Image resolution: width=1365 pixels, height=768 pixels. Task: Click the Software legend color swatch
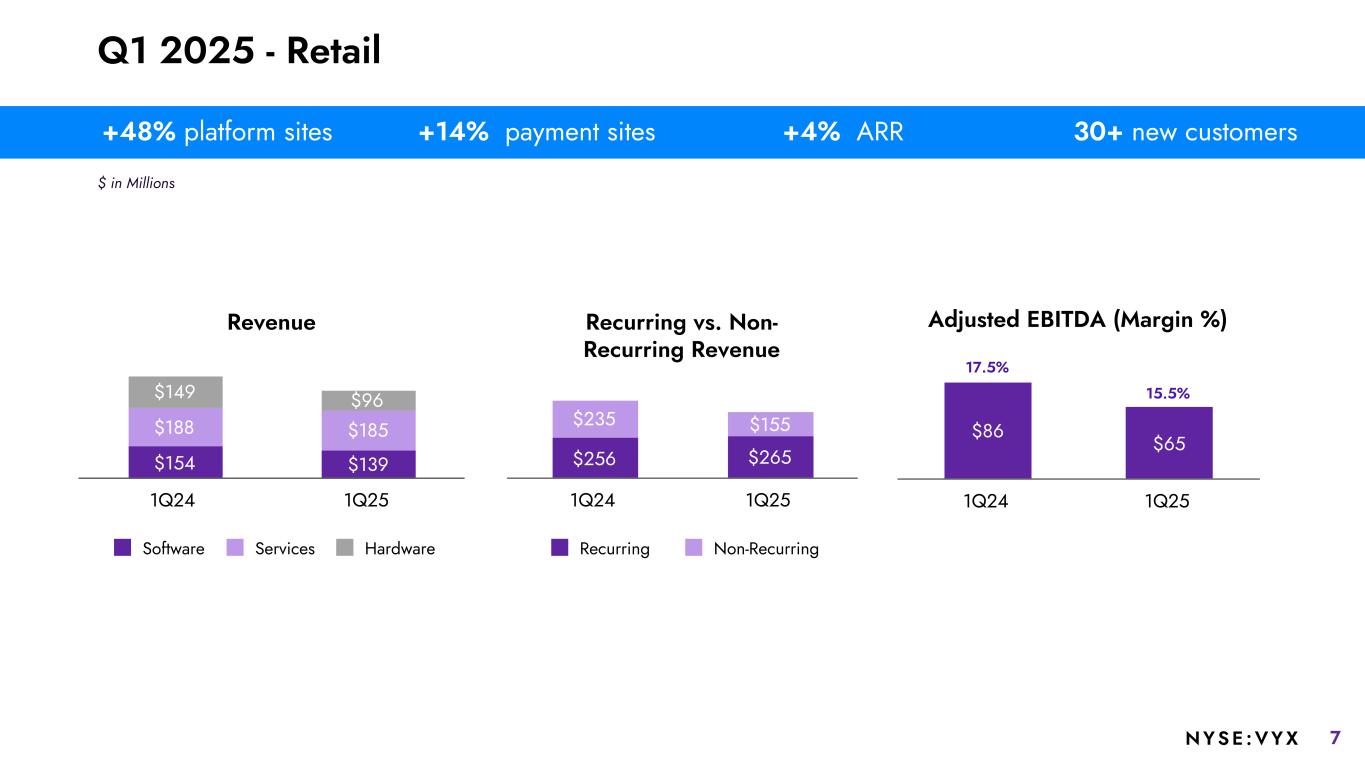pos(123,548)
